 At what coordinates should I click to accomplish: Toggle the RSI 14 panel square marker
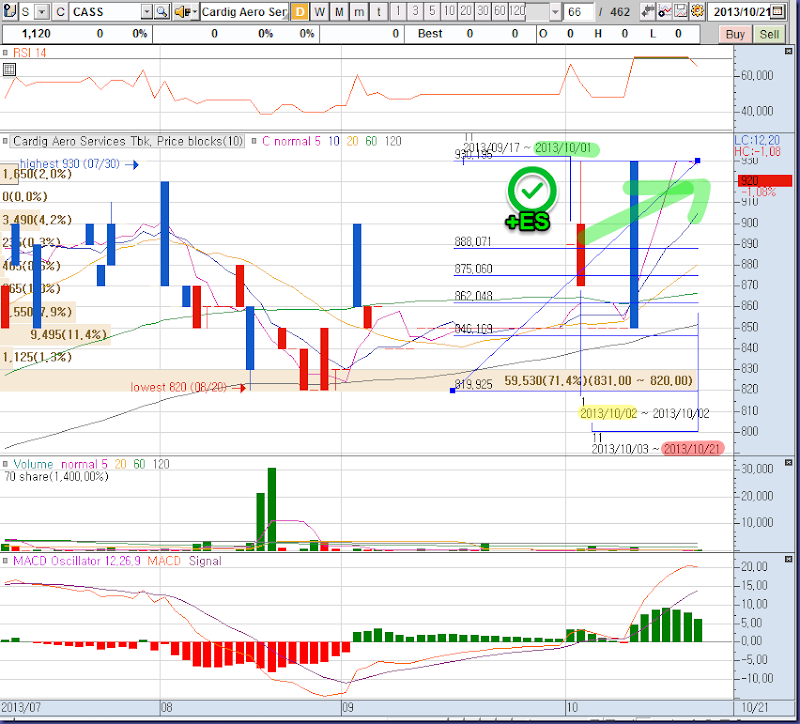click(5, 53)
